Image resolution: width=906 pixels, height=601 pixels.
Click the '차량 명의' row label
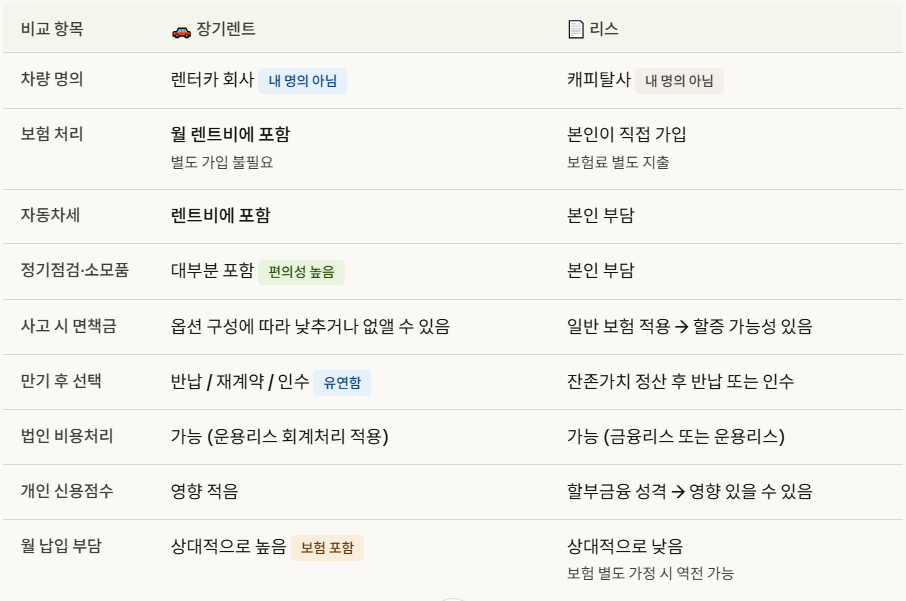(52, 80)
